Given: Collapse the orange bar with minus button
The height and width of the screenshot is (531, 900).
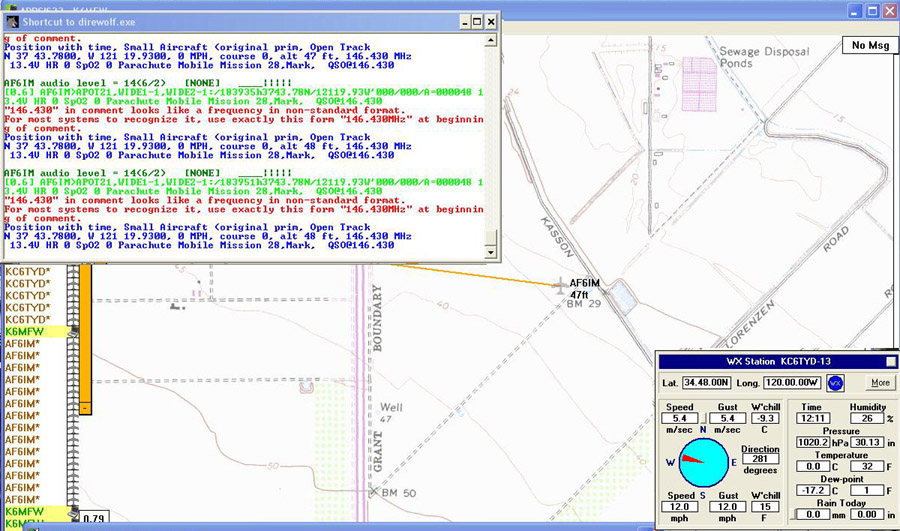Looking at the screenshot, I should coord(85,408).
